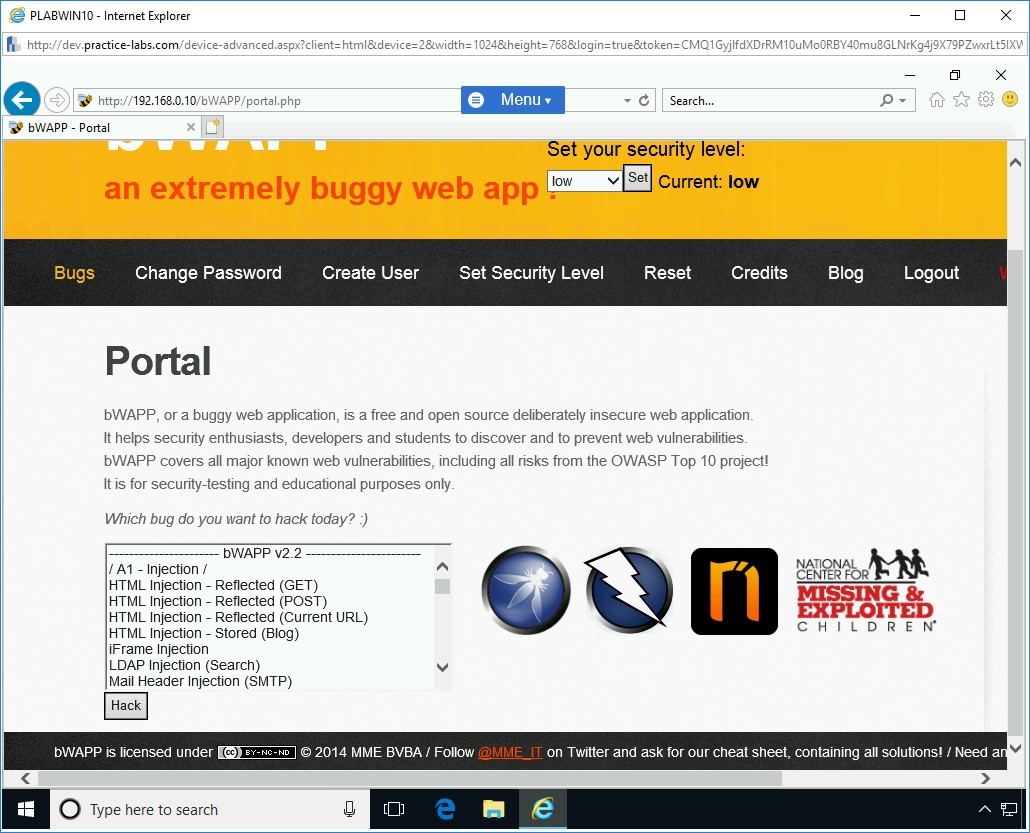Image resolution: width=1030 pixels, height=833 pixels.
Task: Open the Internet Explorer home icon
Action: click(937, 100)
